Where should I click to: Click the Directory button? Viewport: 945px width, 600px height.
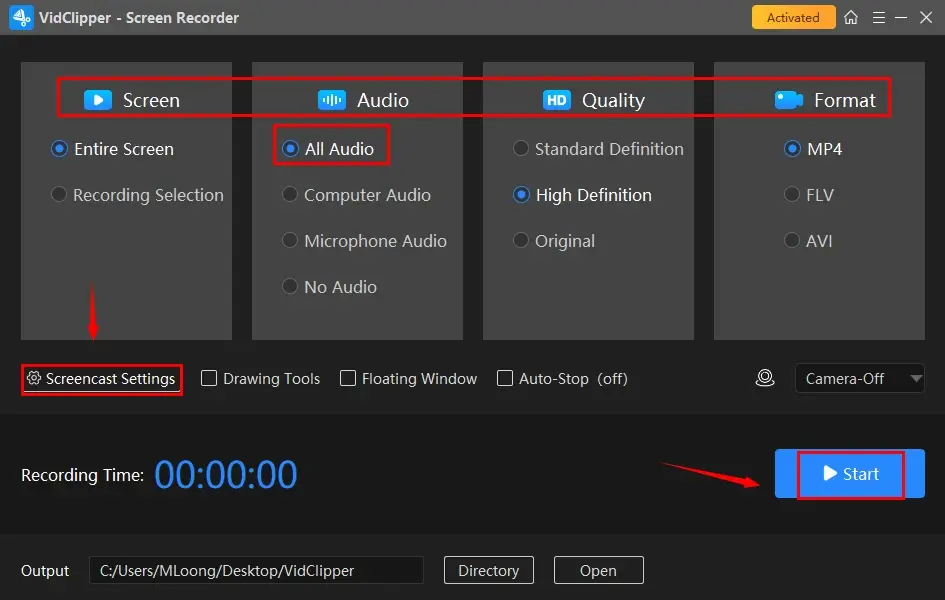(x=488, y=570)
